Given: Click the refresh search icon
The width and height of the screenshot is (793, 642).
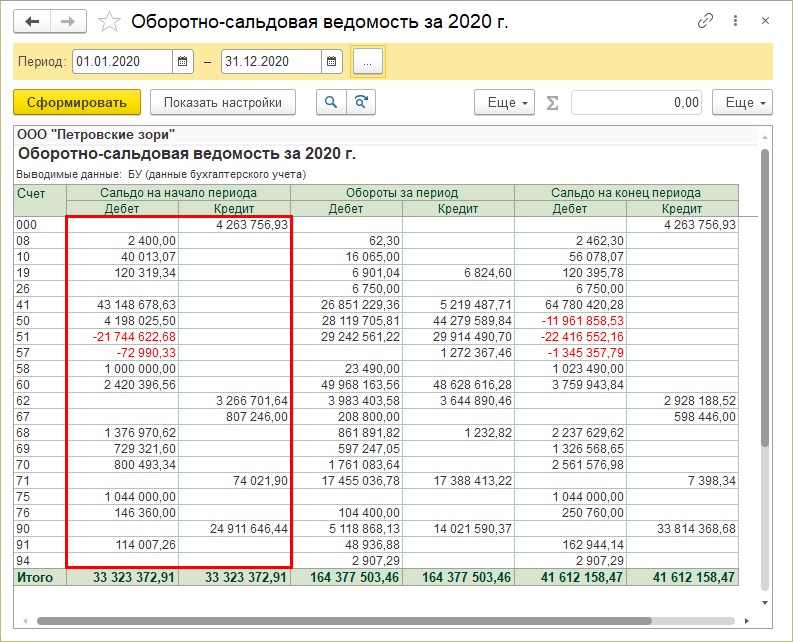Looking at the screenshot, I should 361,103.
